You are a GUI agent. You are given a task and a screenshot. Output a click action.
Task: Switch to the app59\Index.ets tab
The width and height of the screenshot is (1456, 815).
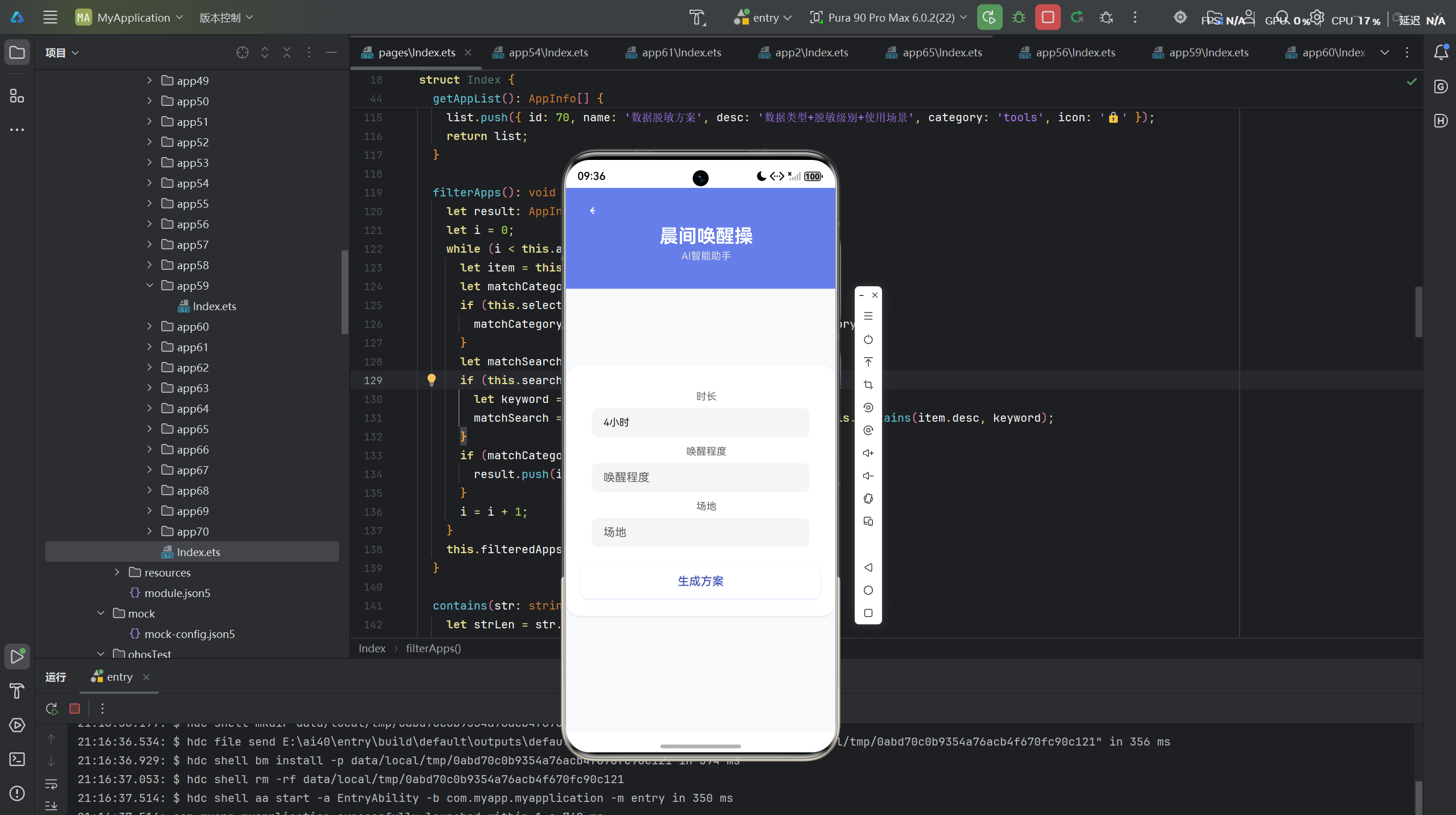(1201, 52)
